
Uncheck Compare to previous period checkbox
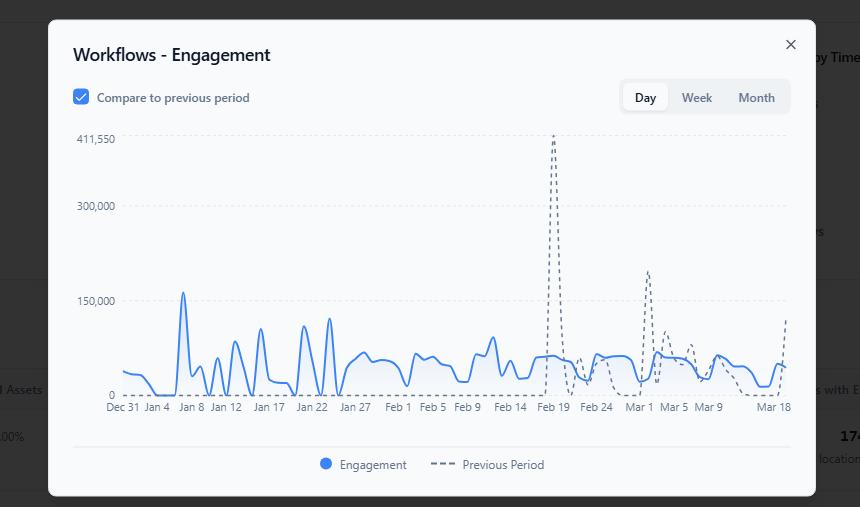81,97
